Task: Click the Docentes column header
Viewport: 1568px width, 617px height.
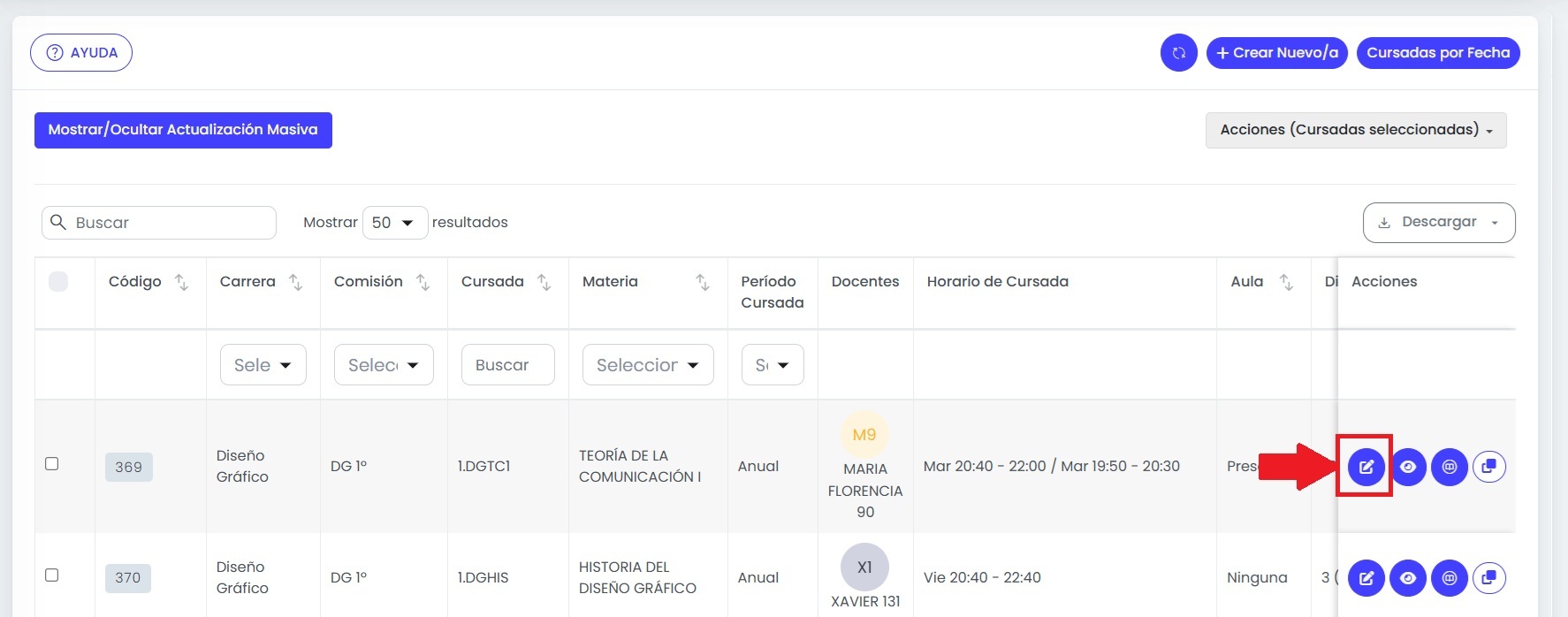Action: coord(865,281)
